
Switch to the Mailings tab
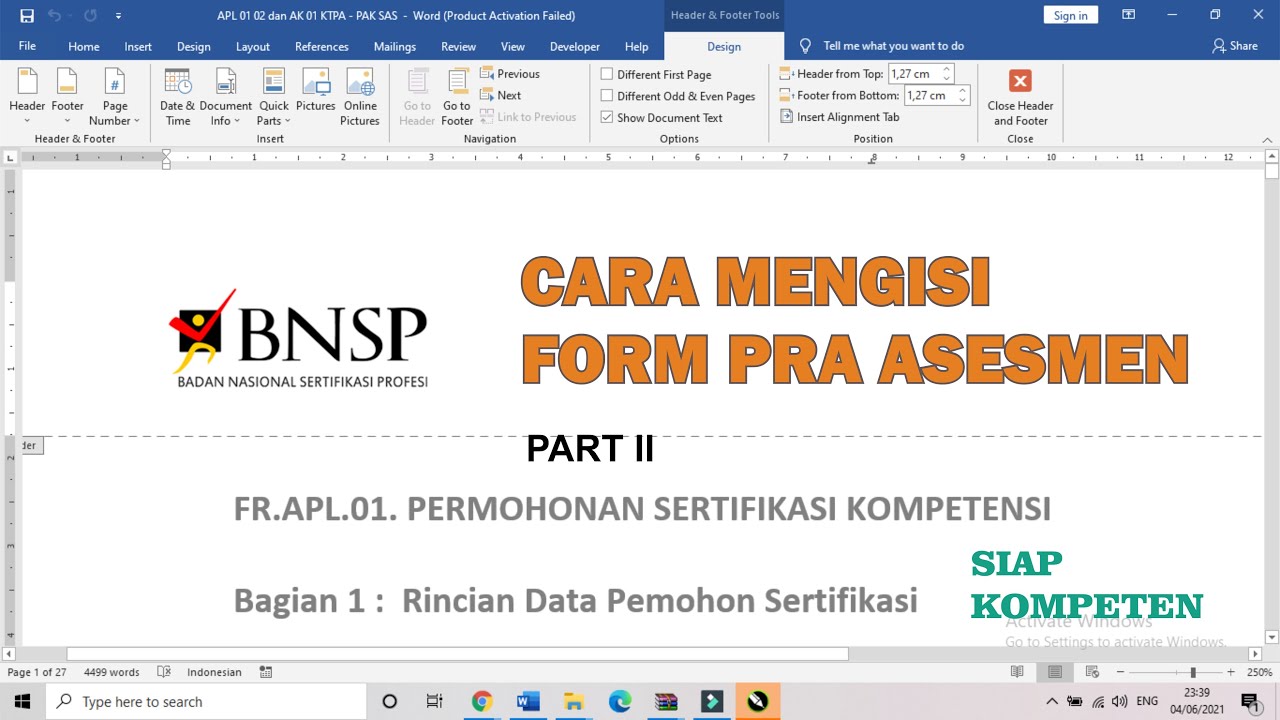click(394, 46)
